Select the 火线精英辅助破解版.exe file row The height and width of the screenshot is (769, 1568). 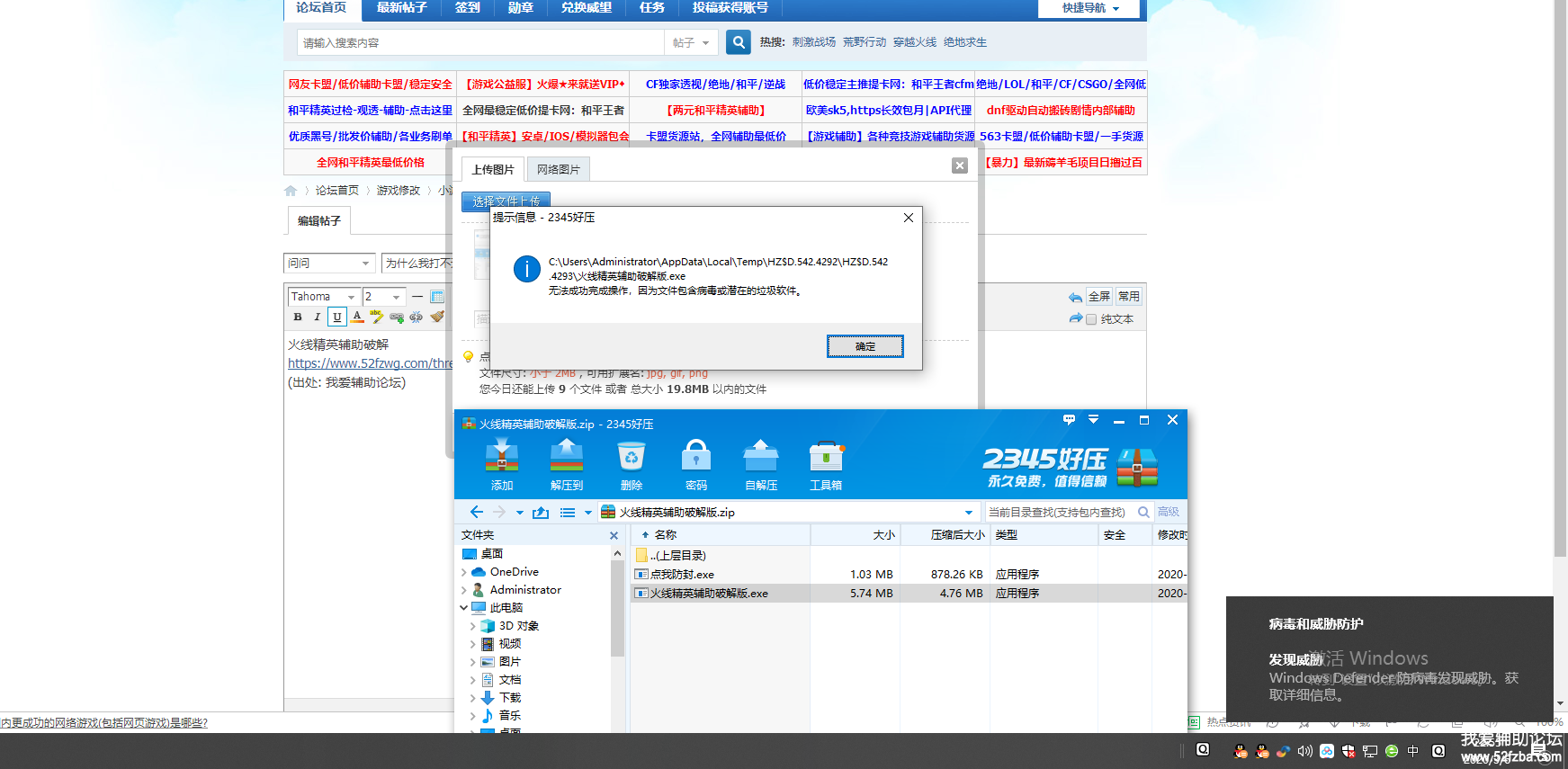(909, 594)
